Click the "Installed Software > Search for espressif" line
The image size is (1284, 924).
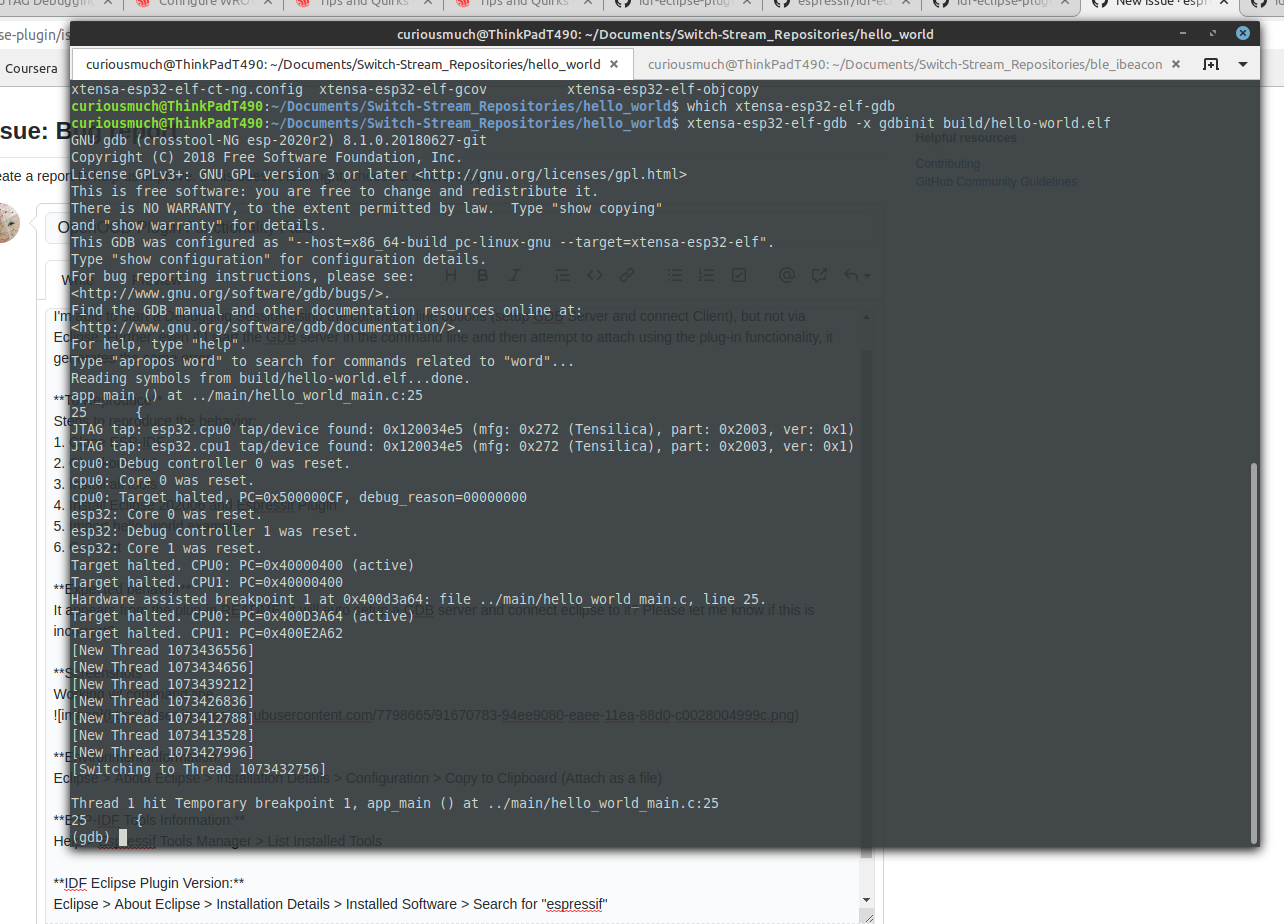(x=331, y=904)
